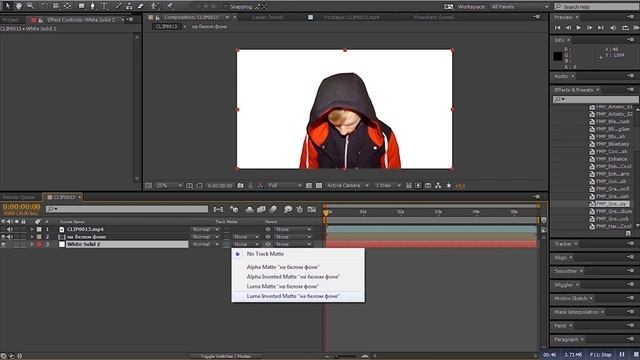Toggle visibility of 'на белом фоне' layer
The image size is (640, 360).
[3, 237]
